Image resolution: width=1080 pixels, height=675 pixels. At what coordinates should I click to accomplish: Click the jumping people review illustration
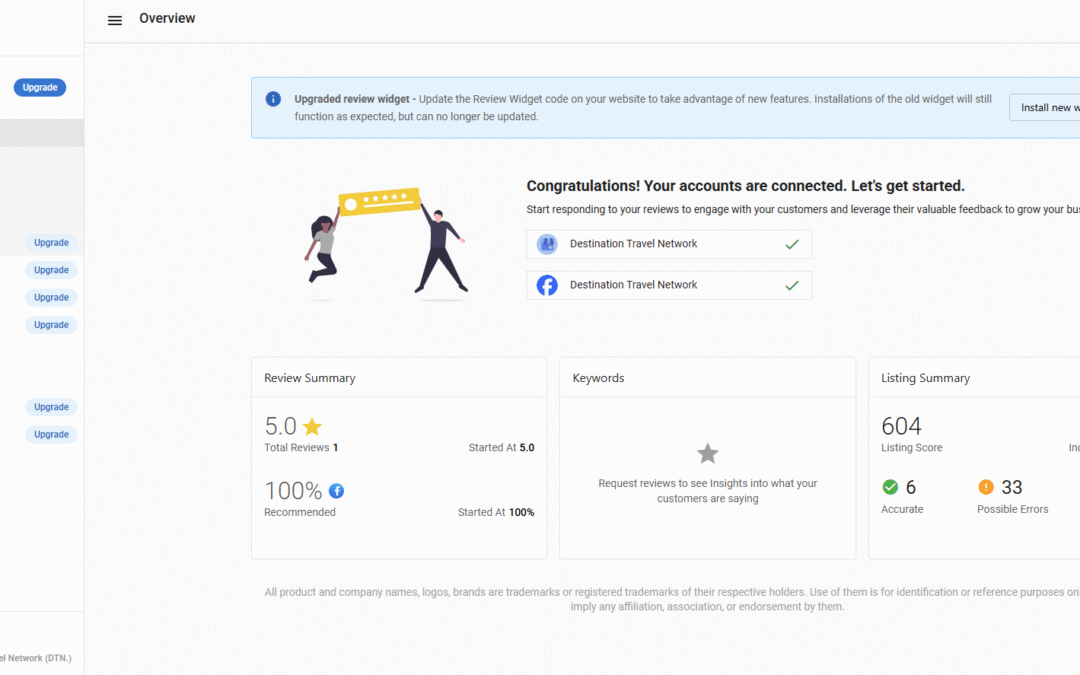coord(385,244)
